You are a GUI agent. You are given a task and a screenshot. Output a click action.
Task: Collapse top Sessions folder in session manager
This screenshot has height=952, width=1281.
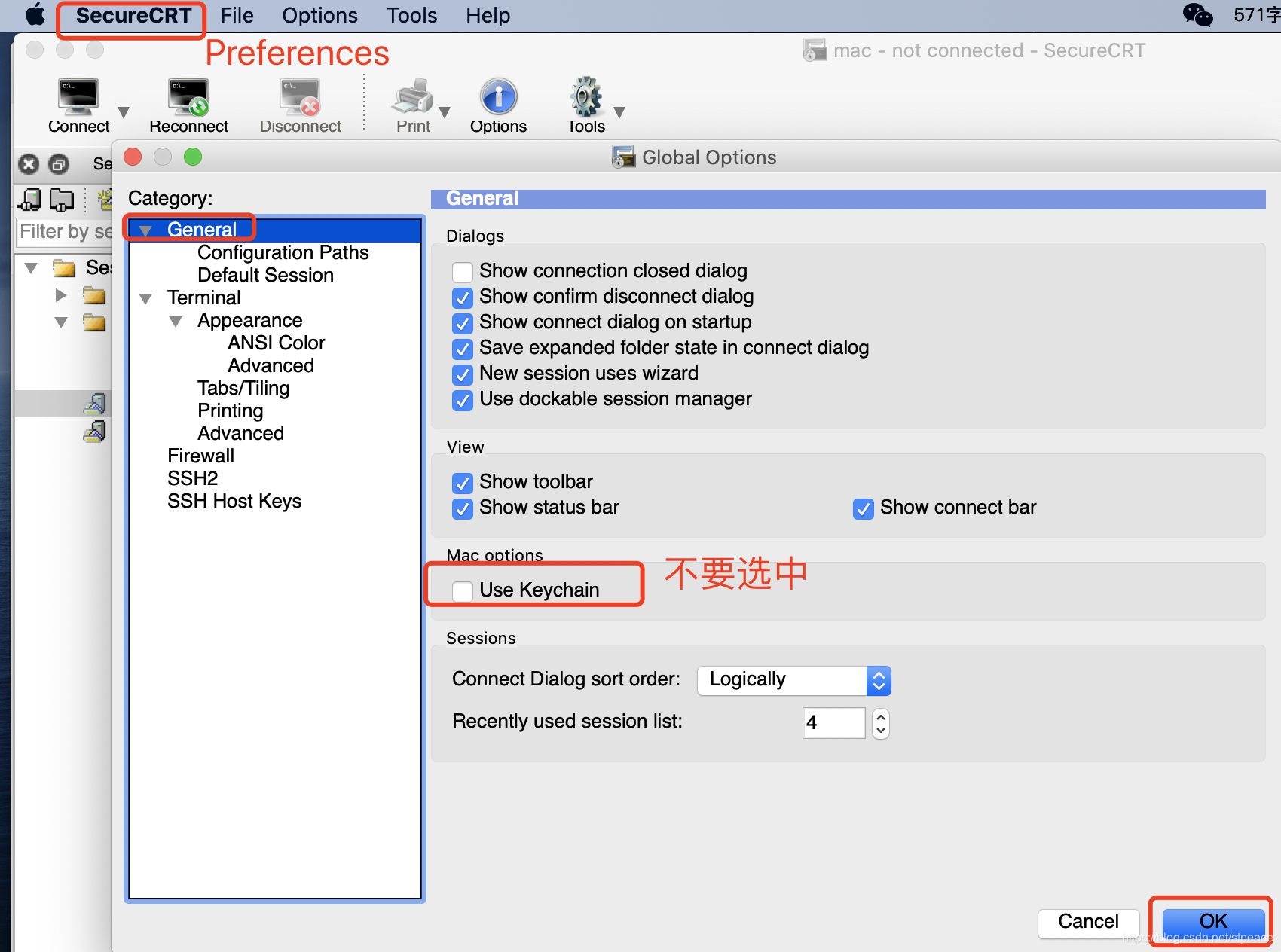point(31,268)
